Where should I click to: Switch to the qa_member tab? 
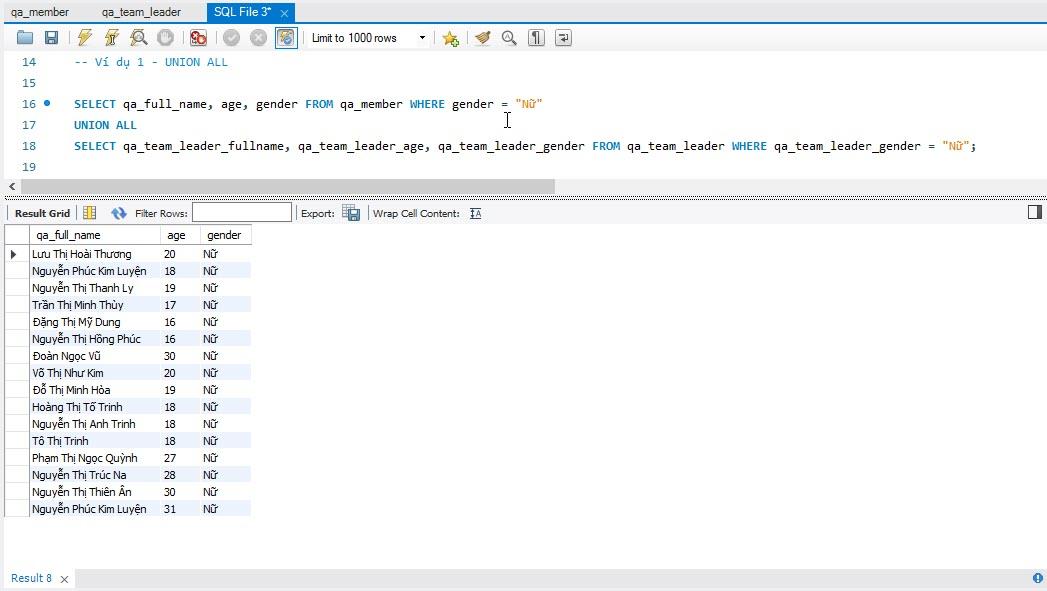point(40,12)
